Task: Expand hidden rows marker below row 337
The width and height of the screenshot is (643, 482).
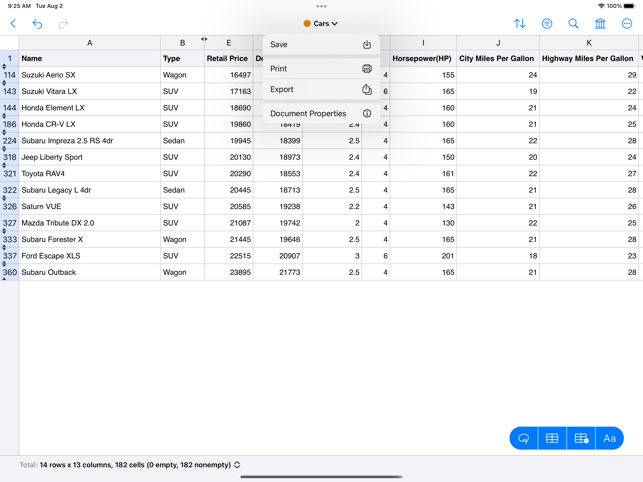Action: coord(4,264)
